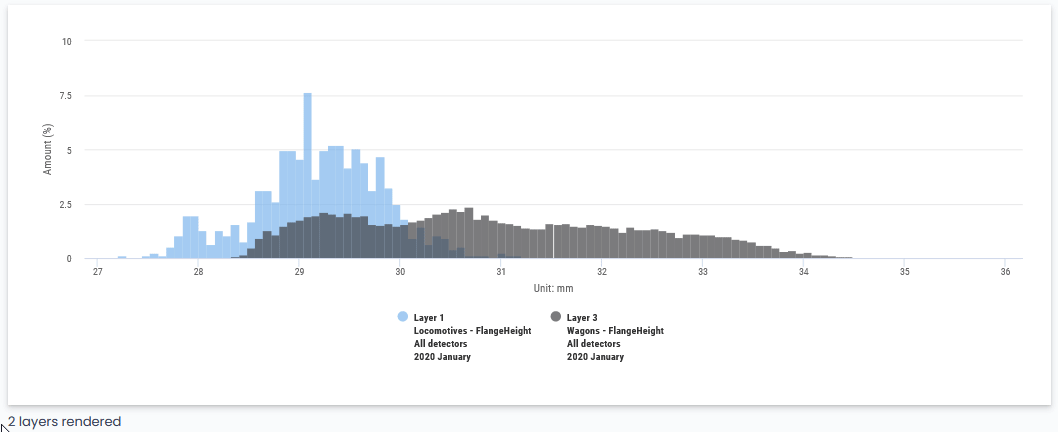Screen dimensions: 1058x432
Task: Toggle the Layer 1 blue legend marker
Action: pyautogui.click(x=403, y=317)
